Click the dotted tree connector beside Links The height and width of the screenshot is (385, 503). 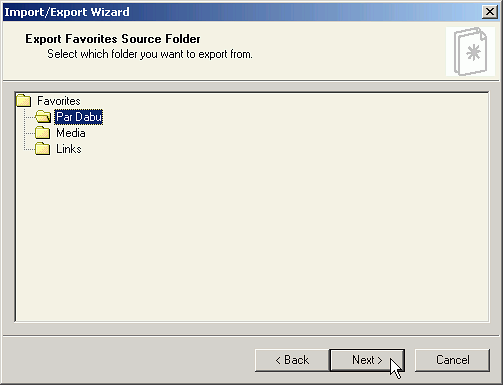29,149
